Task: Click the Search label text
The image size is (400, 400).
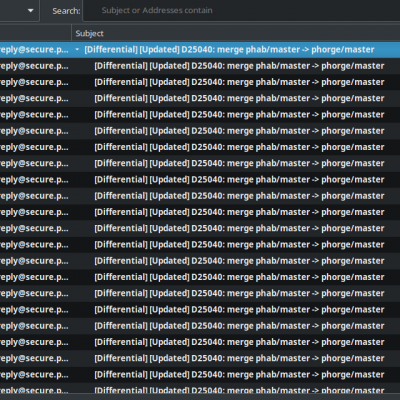Action: coord(66,11)
